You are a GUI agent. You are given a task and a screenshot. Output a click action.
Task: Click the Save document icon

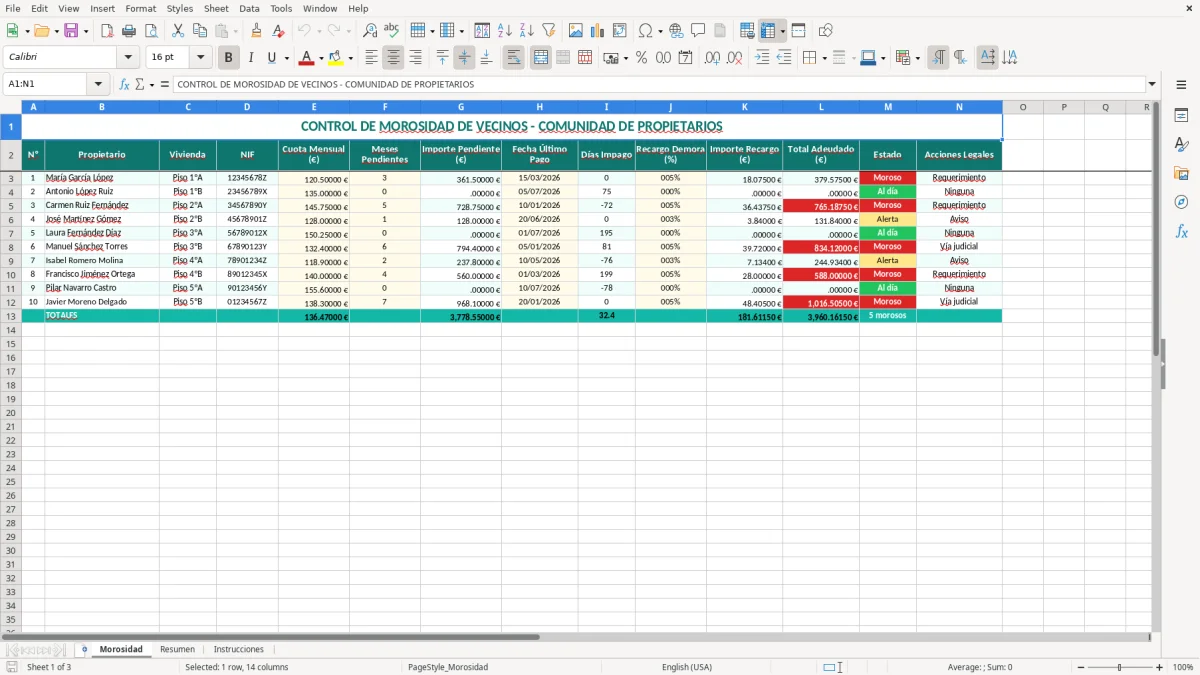[x=71, y=31]
